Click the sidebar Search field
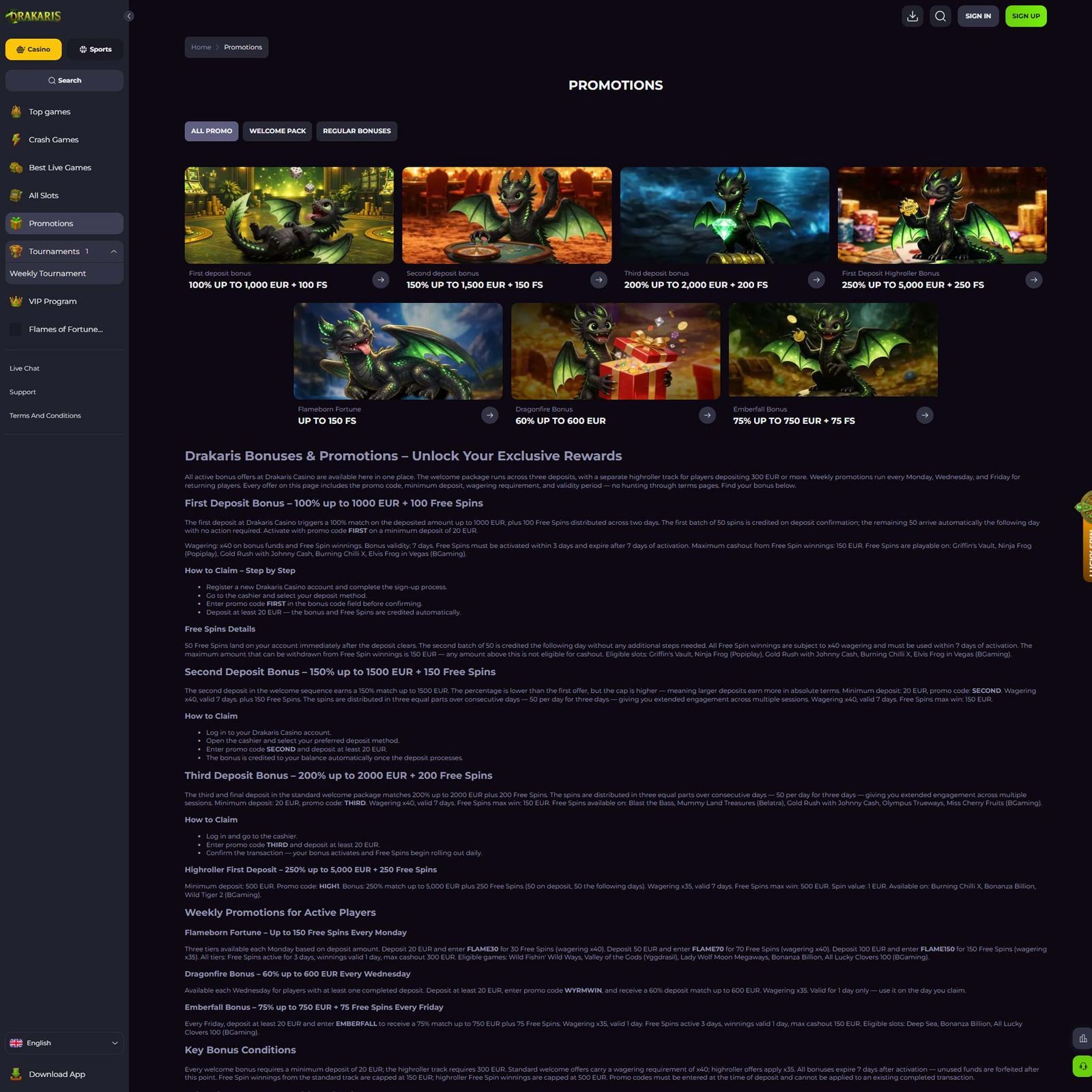This screenshot has width=1092, height=1092. (64, 81)
